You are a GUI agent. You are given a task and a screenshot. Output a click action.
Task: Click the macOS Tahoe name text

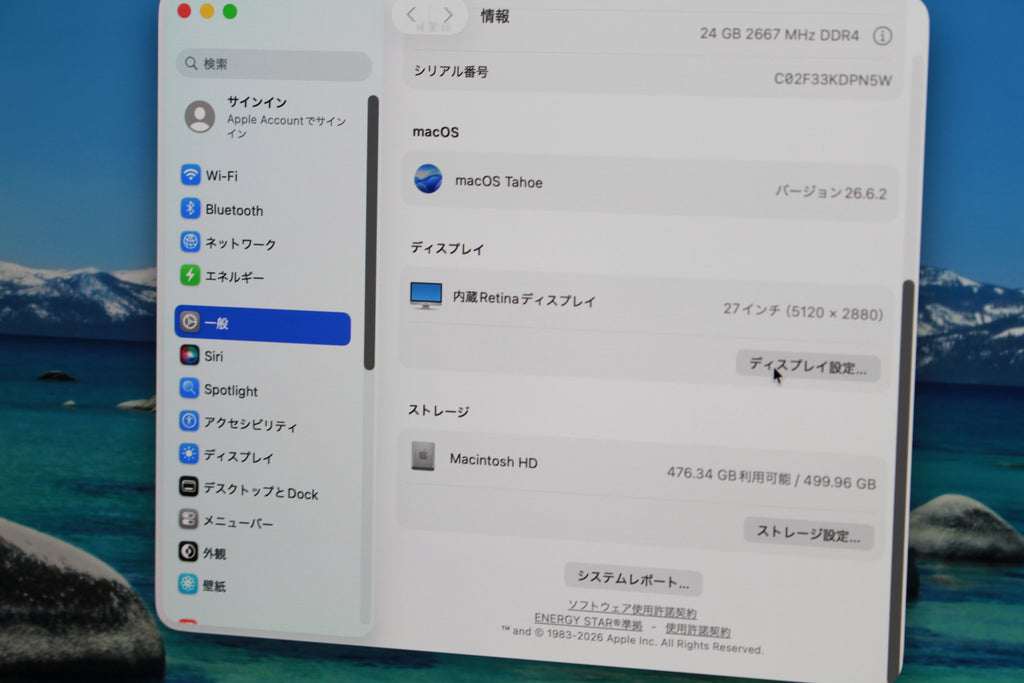499,182
